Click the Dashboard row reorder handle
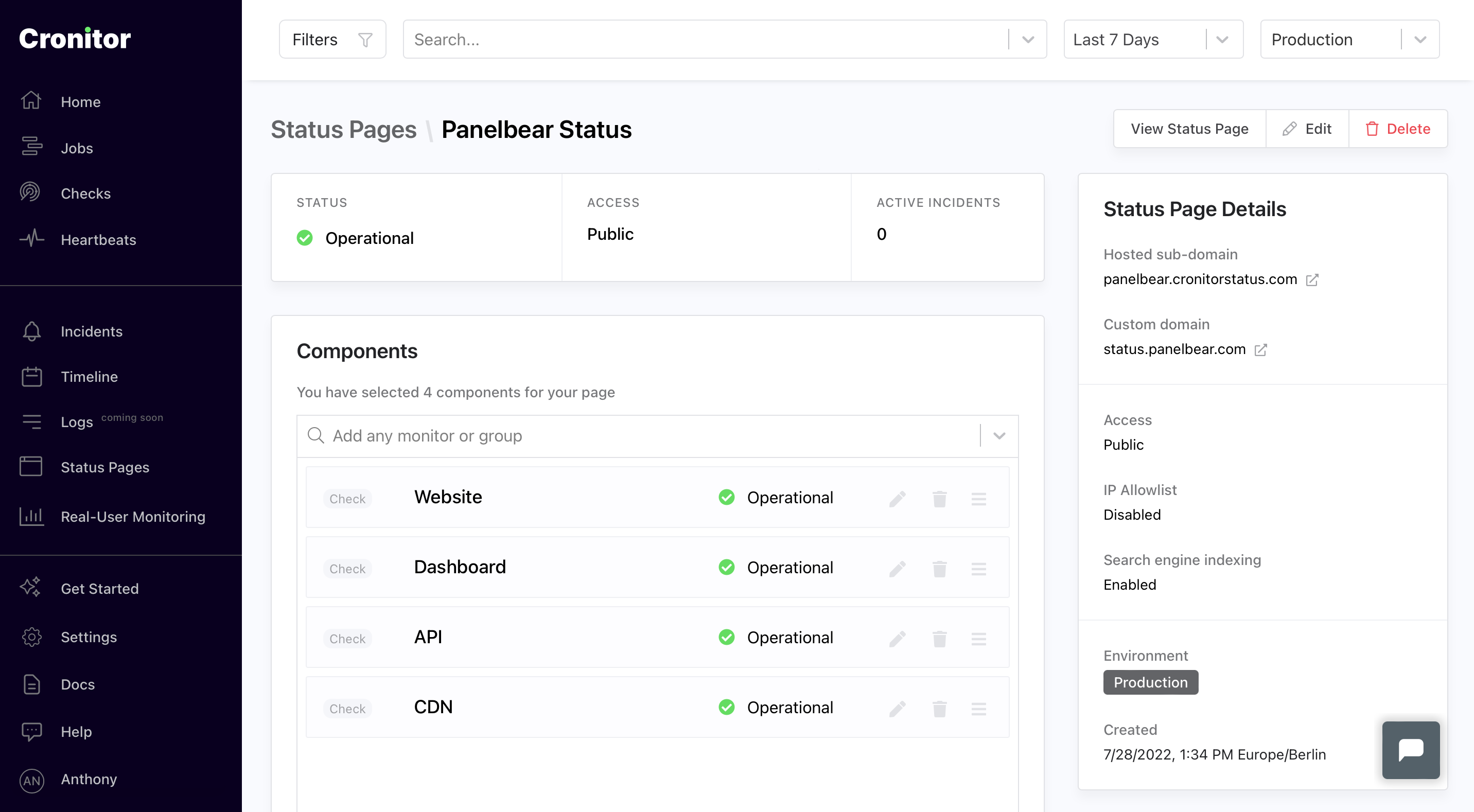 tap(978, 568)
